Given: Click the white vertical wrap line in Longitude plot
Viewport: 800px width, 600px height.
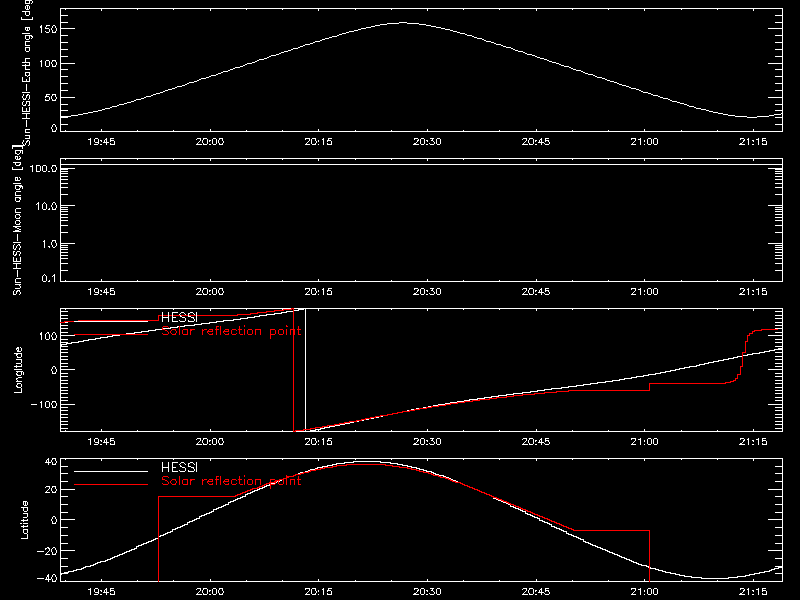Looking at the screenshot, I should [306, 370].
